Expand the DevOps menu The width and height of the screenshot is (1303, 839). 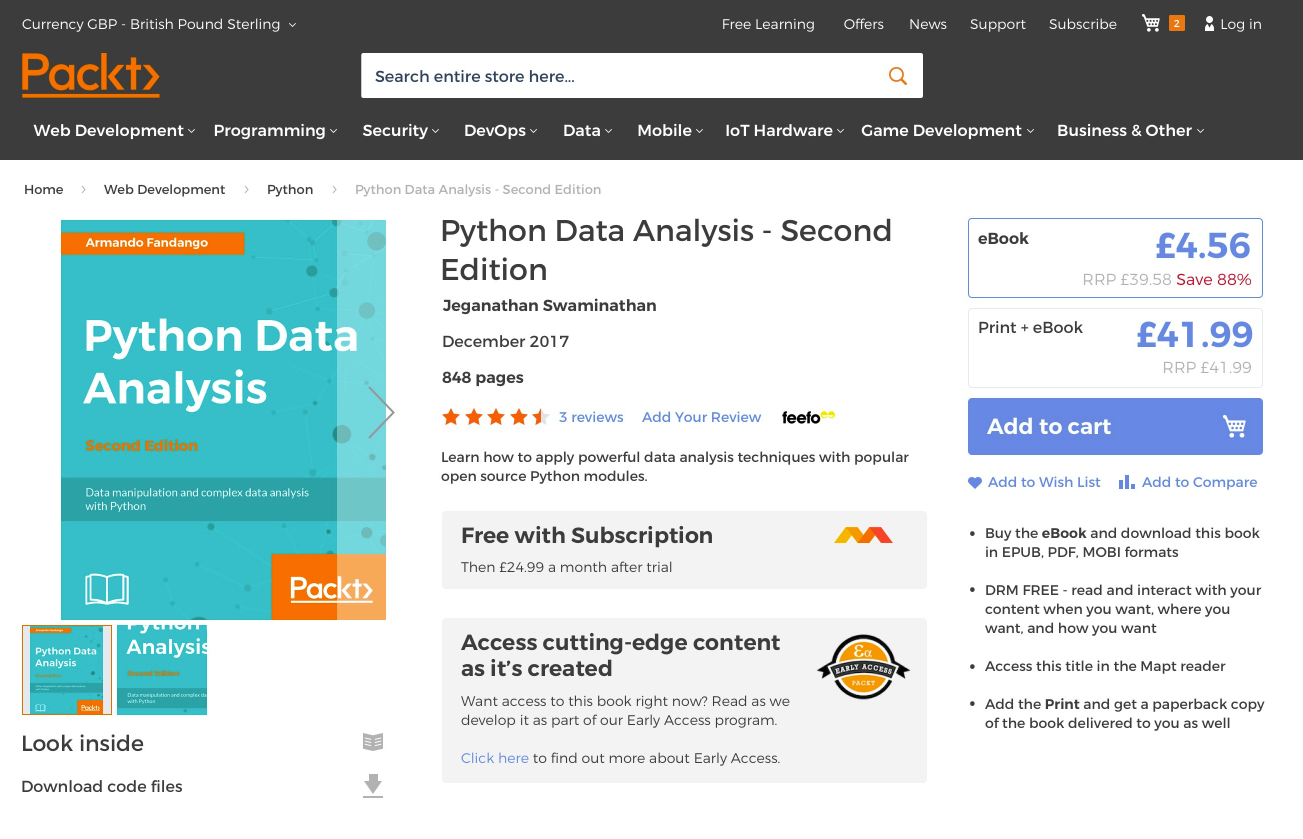pyautogui.click(x=501, y=130)
